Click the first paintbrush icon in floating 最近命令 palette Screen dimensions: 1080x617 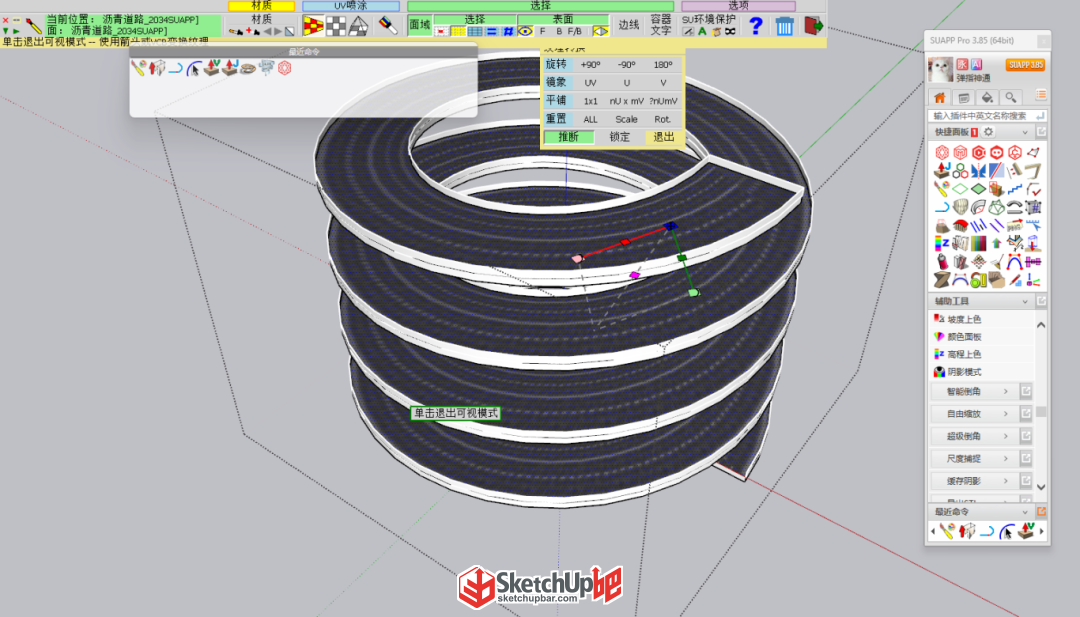pos(138,67)
